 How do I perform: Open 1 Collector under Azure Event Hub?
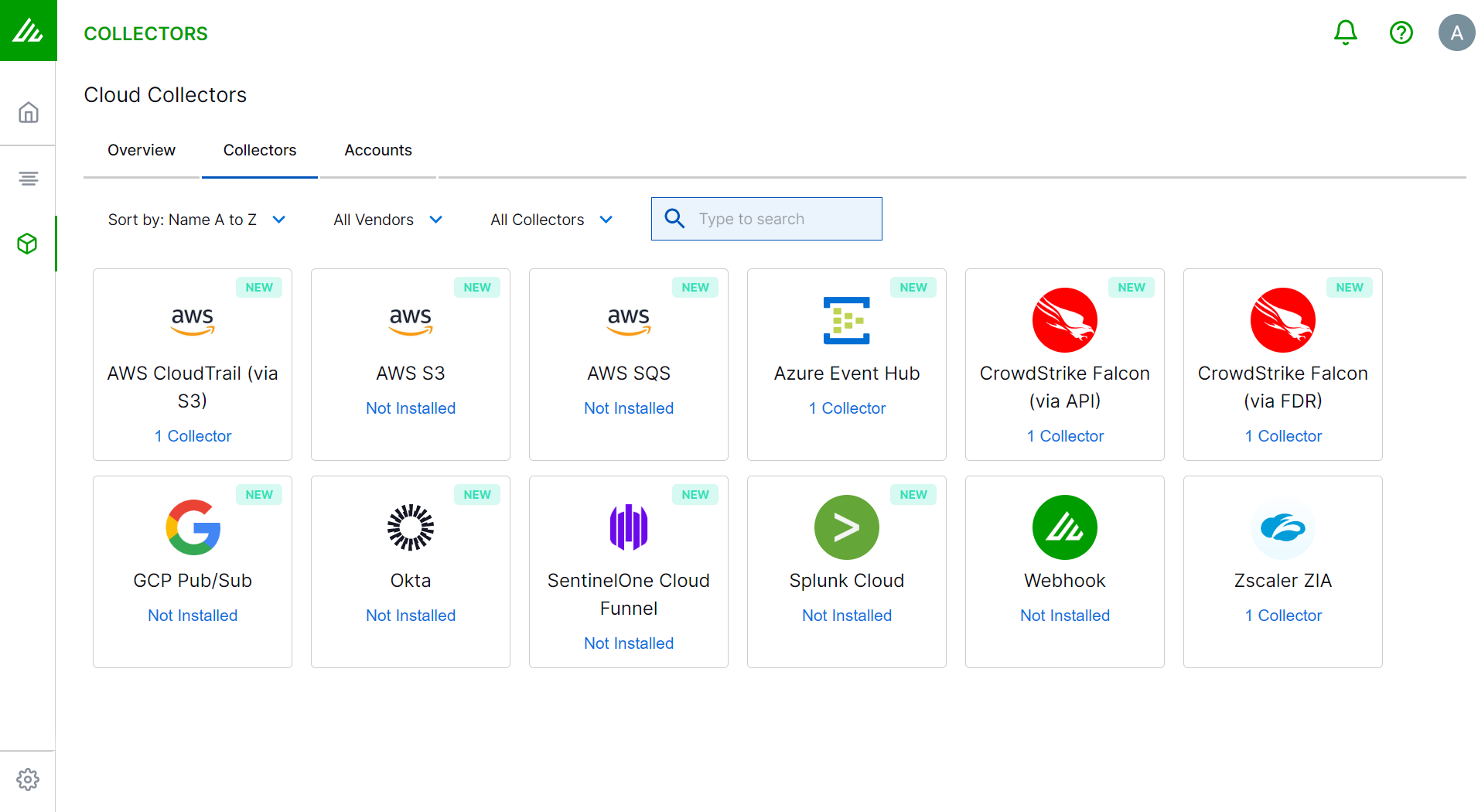point(847,408)
